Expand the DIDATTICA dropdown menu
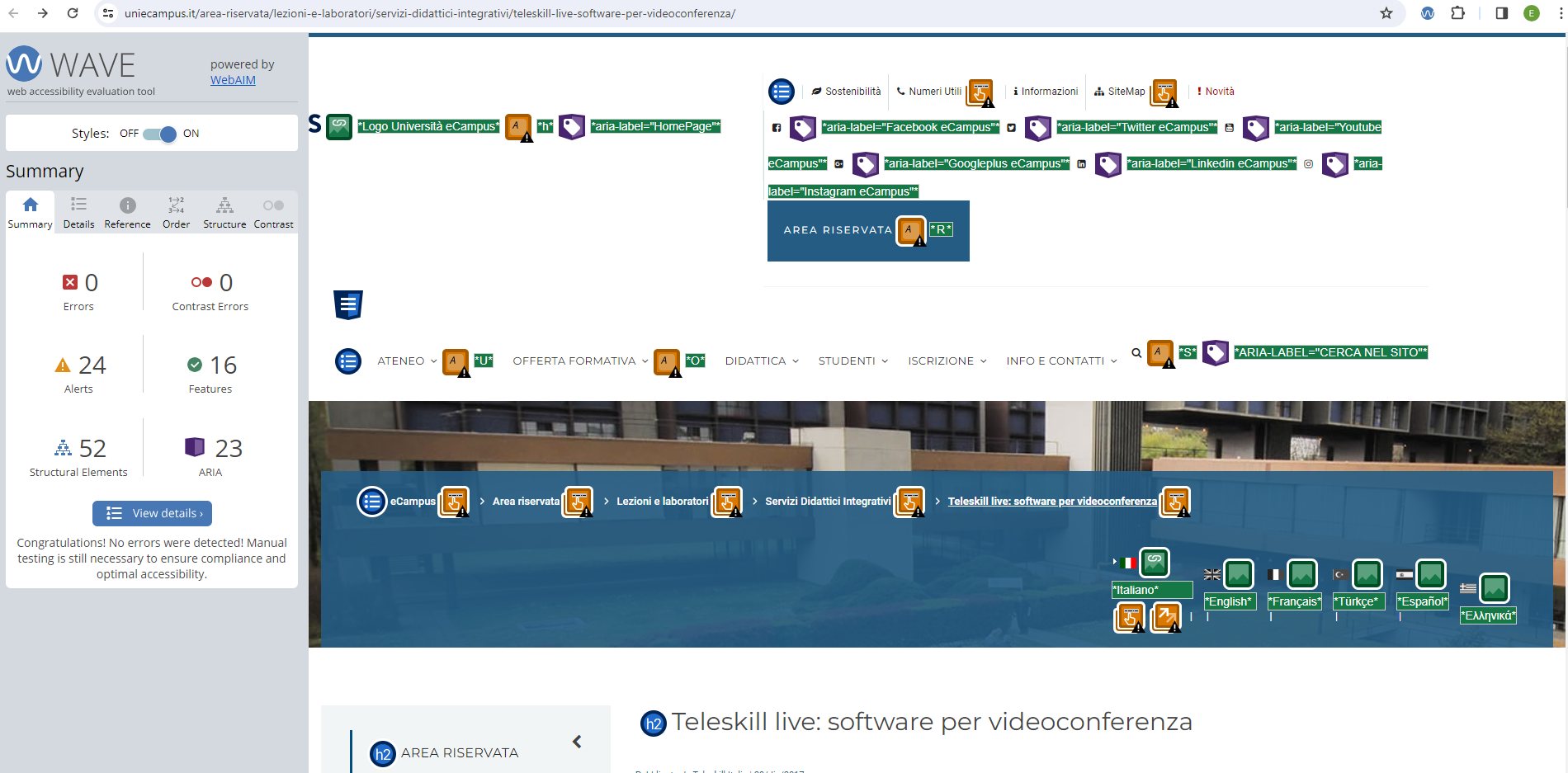This screenshot has width=1568, height=773. click(x=762, y=361)
